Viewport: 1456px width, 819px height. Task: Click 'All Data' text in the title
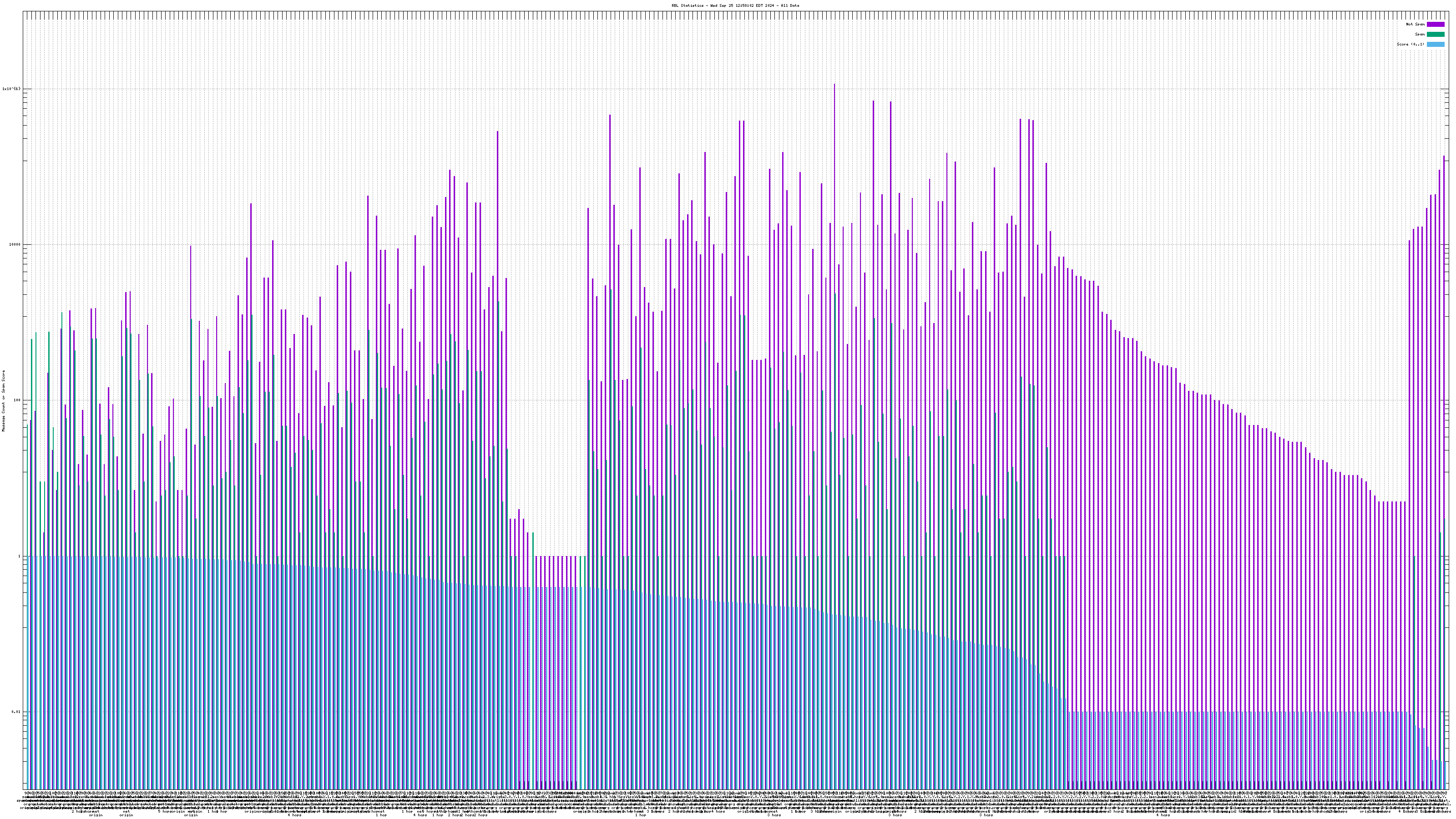pyautogui.click(x=790, y=5)
